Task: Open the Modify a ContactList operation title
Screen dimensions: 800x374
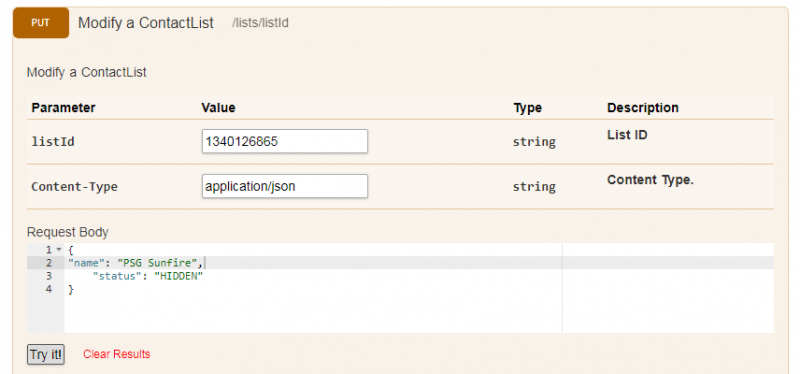Action: pos(146,23)
